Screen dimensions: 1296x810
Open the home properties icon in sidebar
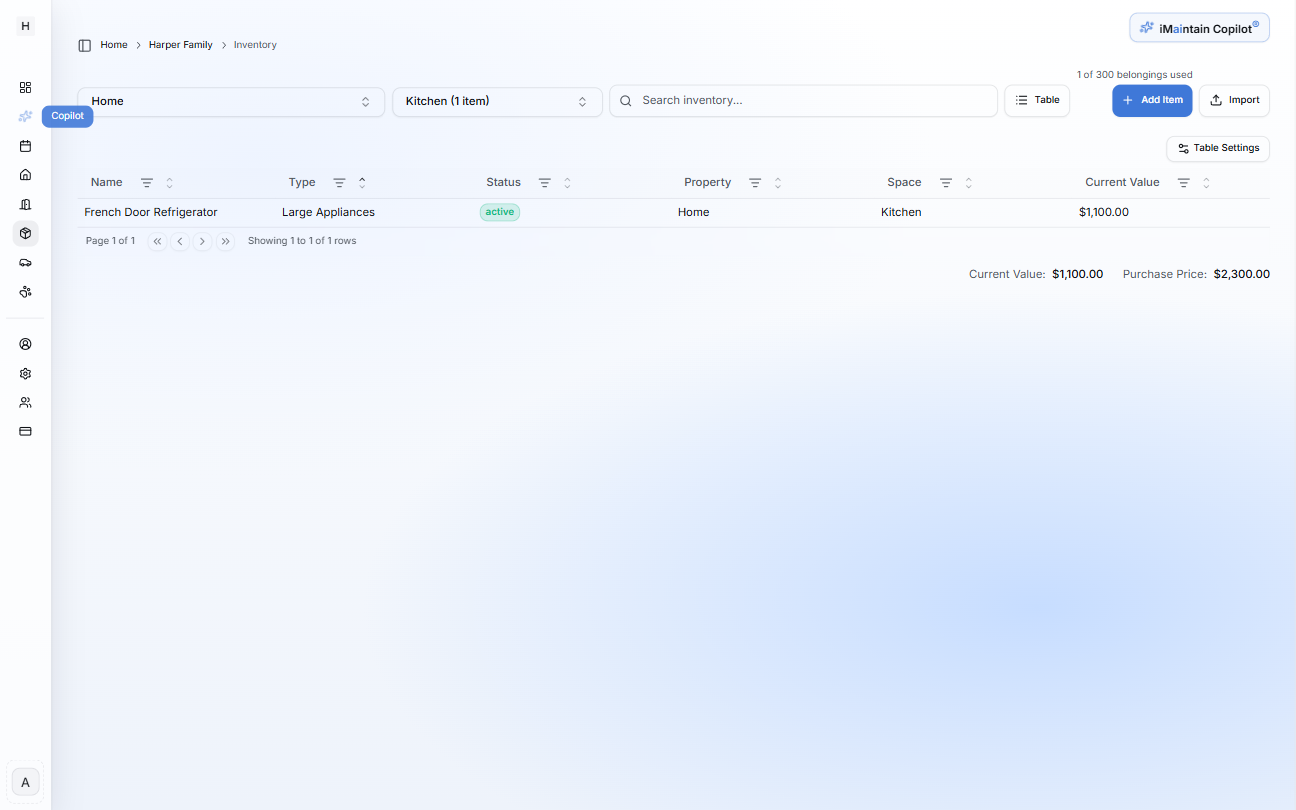coord(25,175)
